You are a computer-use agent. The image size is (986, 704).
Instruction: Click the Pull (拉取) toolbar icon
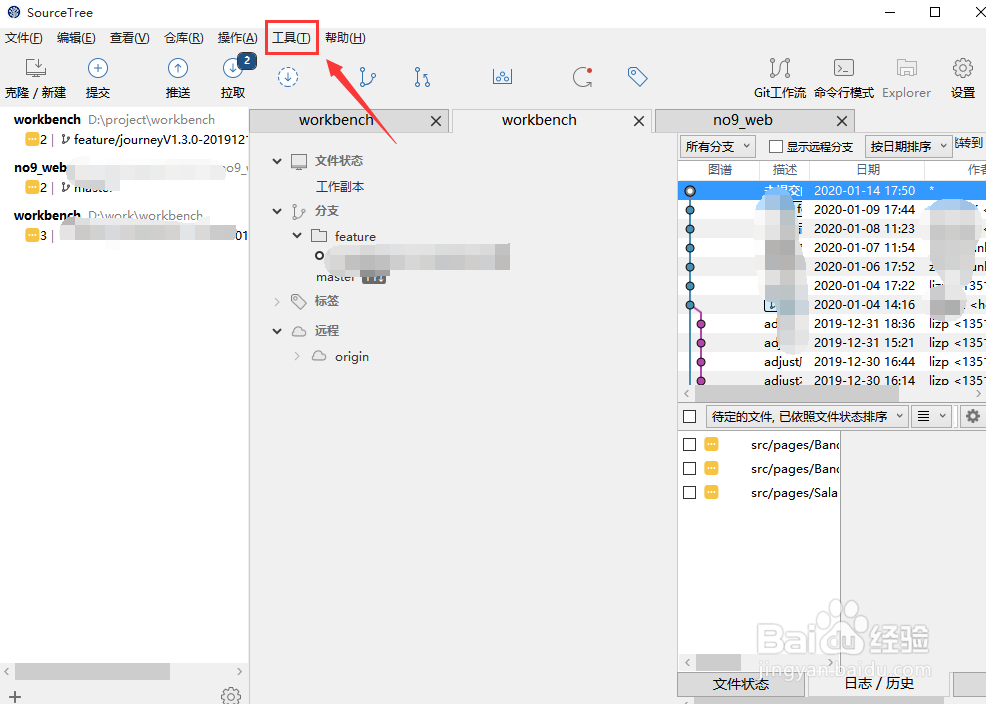[x=233, y=68]
